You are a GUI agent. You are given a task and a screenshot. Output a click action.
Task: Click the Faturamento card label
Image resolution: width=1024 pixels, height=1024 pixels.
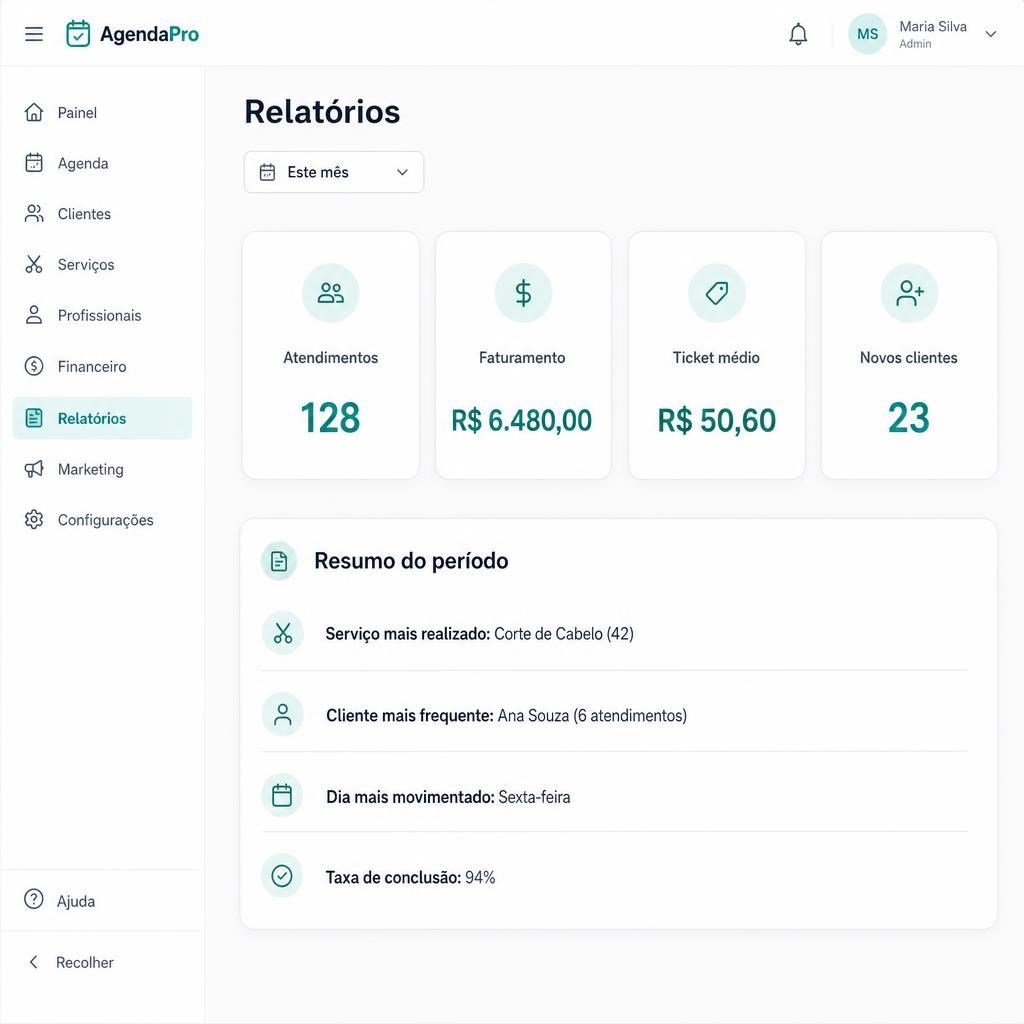(522, 358)
